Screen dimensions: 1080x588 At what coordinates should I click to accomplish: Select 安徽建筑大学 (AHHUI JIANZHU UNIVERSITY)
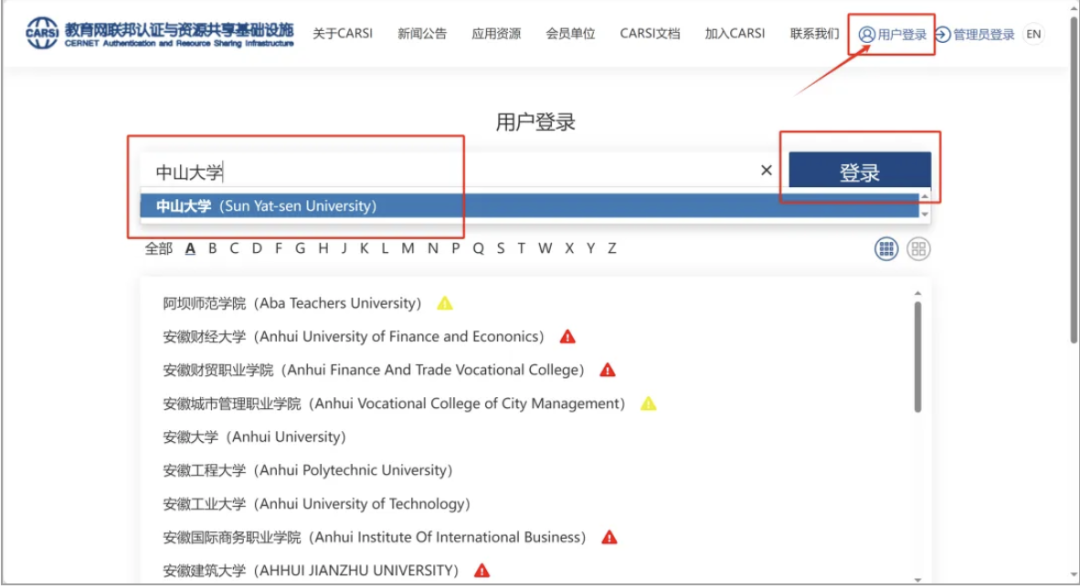coord(311,571)
